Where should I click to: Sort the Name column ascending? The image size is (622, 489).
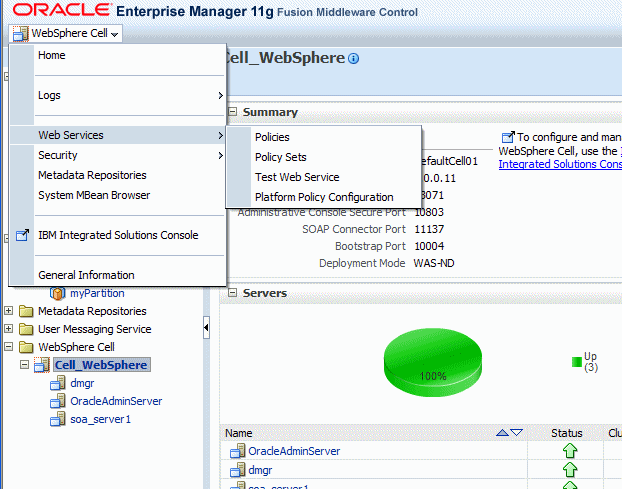[503, 433]
